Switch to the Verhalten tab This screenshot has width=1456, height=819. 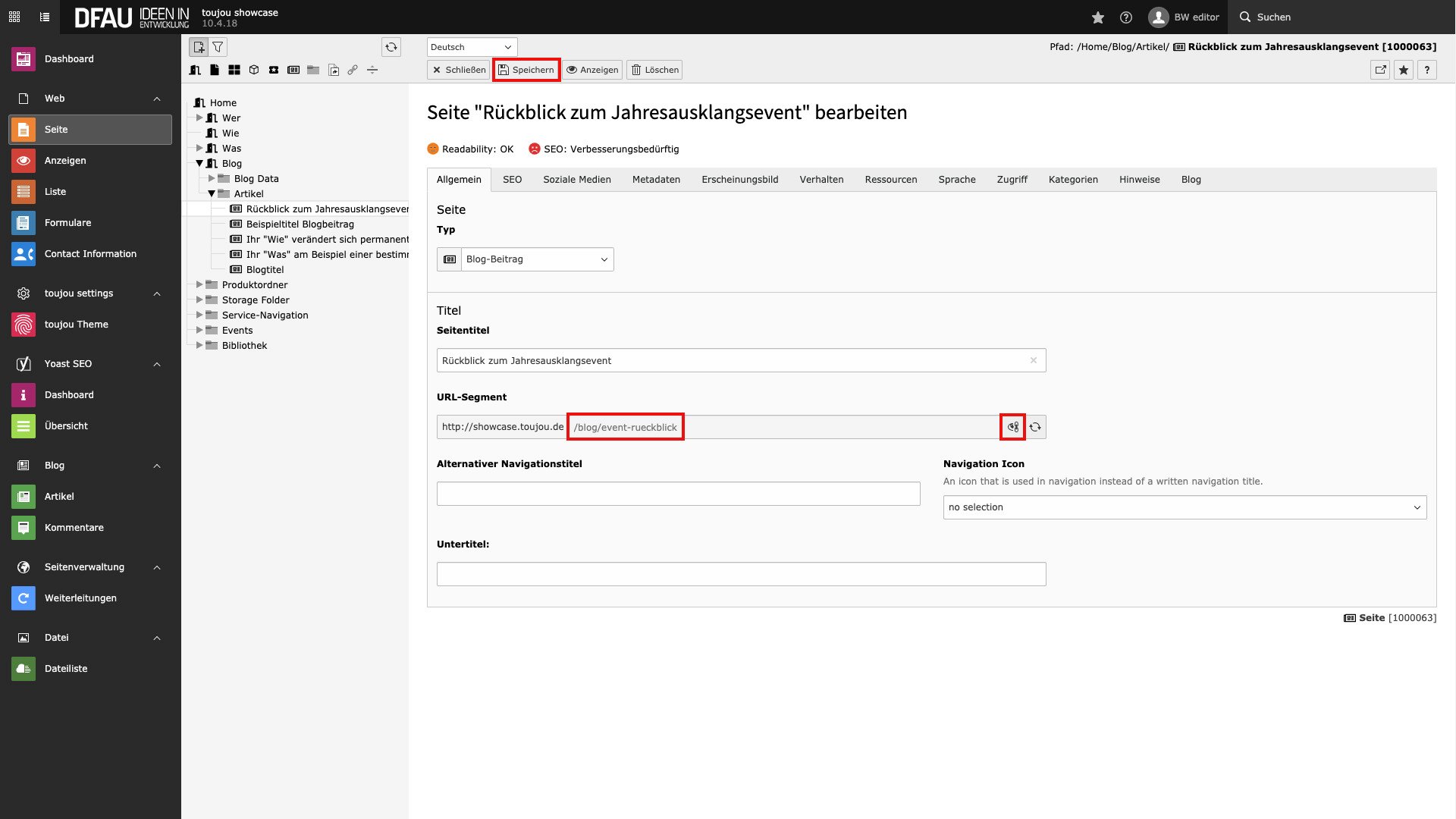pyautogui.click(x=821, y=180)
